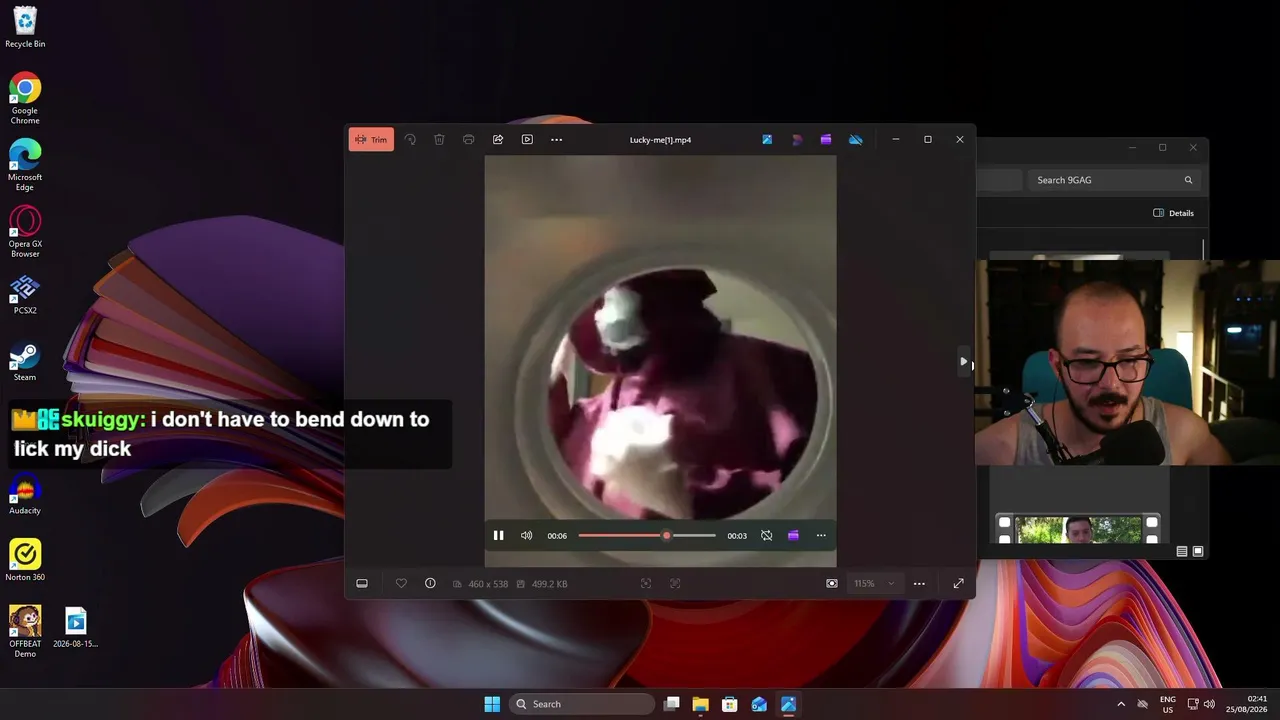Open the Outlook icon on the taskbar

point(759,704)
